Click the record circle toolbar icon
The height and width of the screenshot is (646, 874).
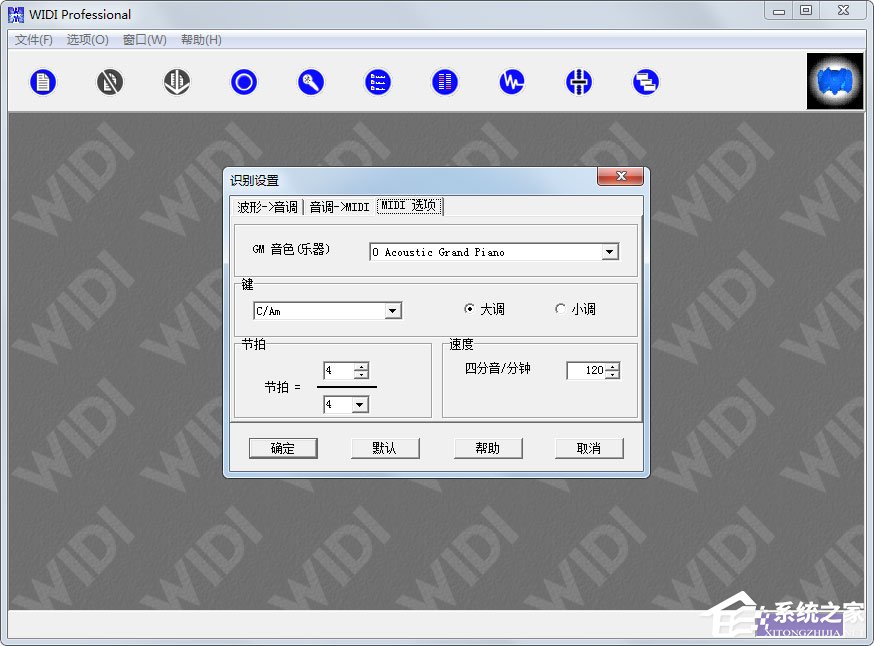(x=244, y=82)
